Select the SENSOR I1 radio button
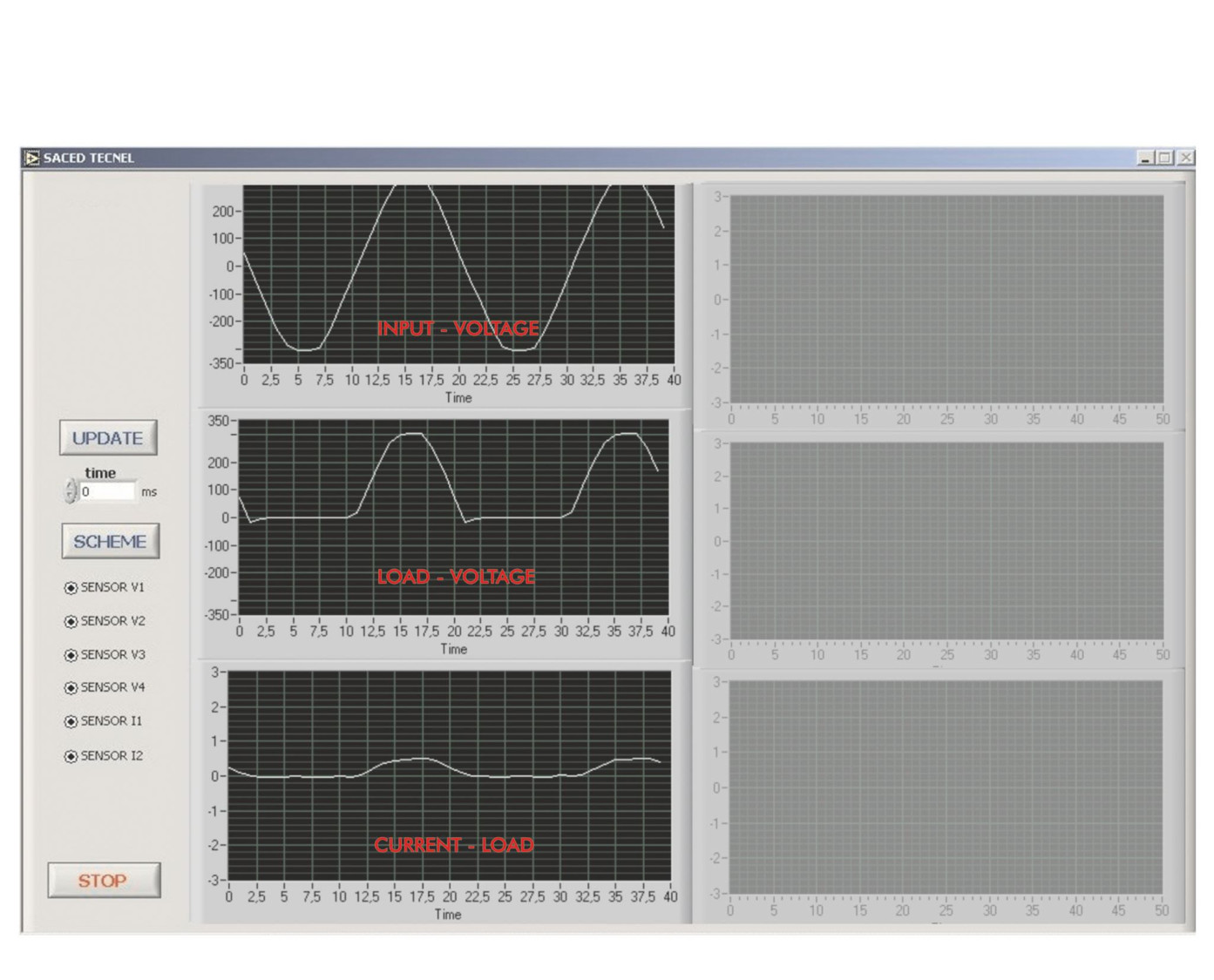The image size is (1214, 980). pyautogui.click(x=71, y=722)
